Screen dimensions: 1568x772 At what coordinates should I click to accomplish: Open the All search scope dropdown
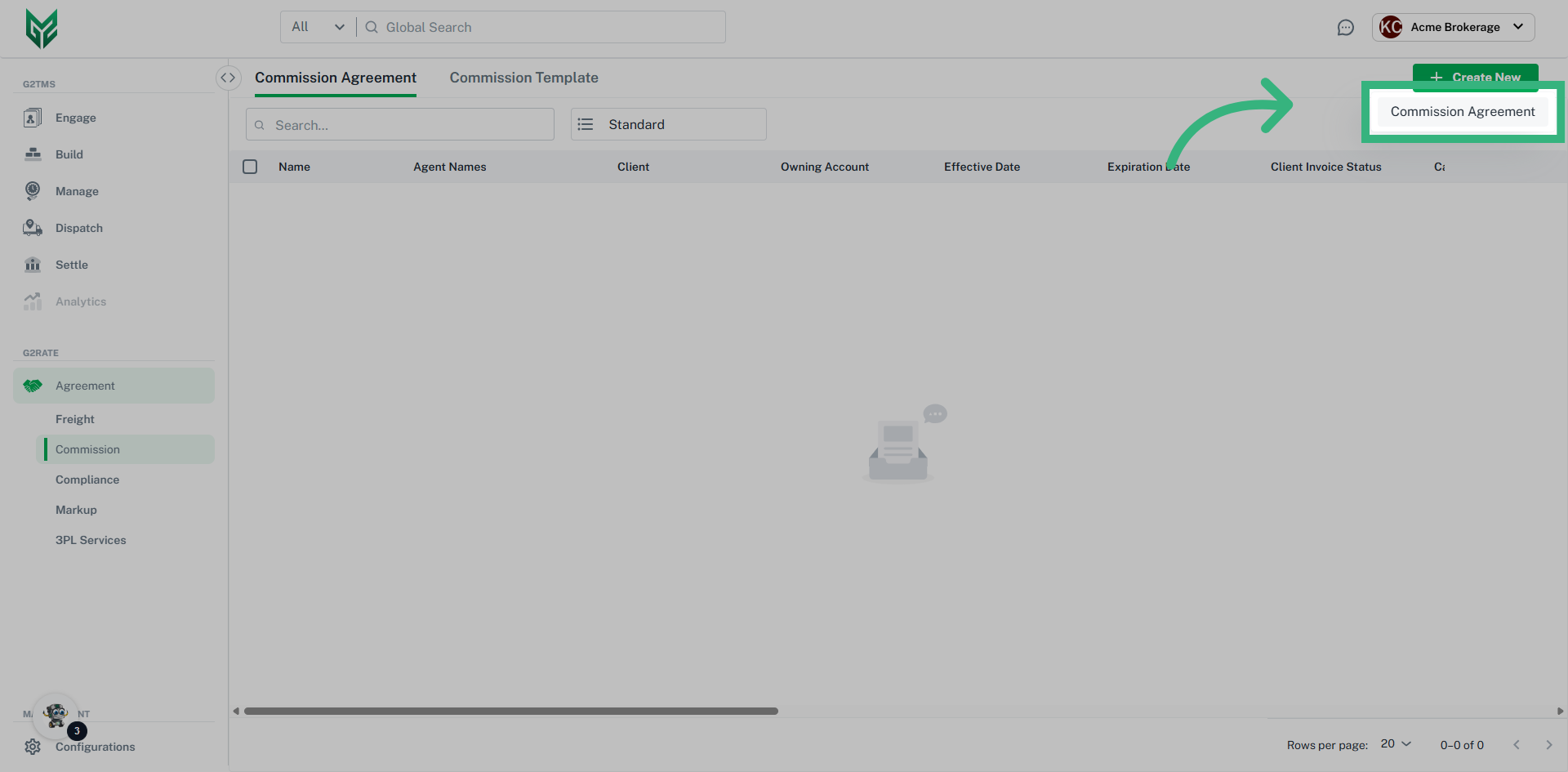point(316,26)
